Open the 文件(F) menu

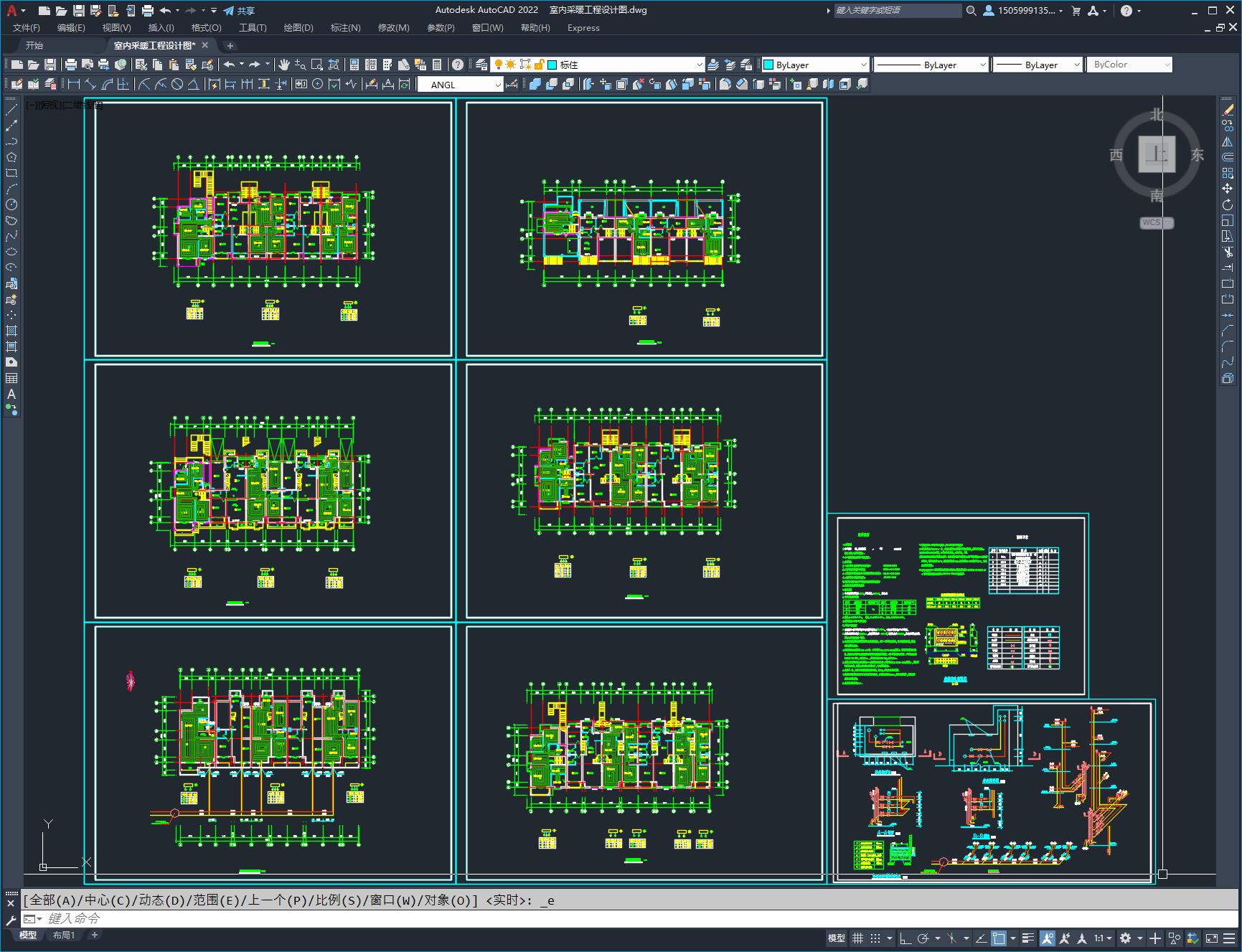pos(27,27)
